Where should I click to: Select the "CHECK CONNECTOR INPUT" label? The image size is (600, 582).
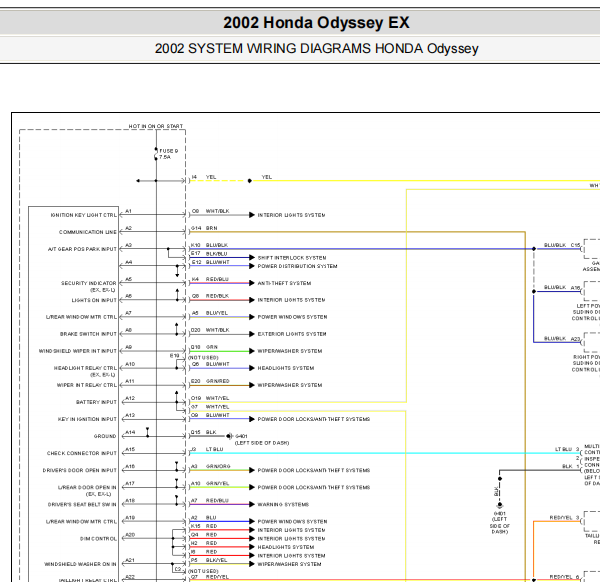point(82,453)
